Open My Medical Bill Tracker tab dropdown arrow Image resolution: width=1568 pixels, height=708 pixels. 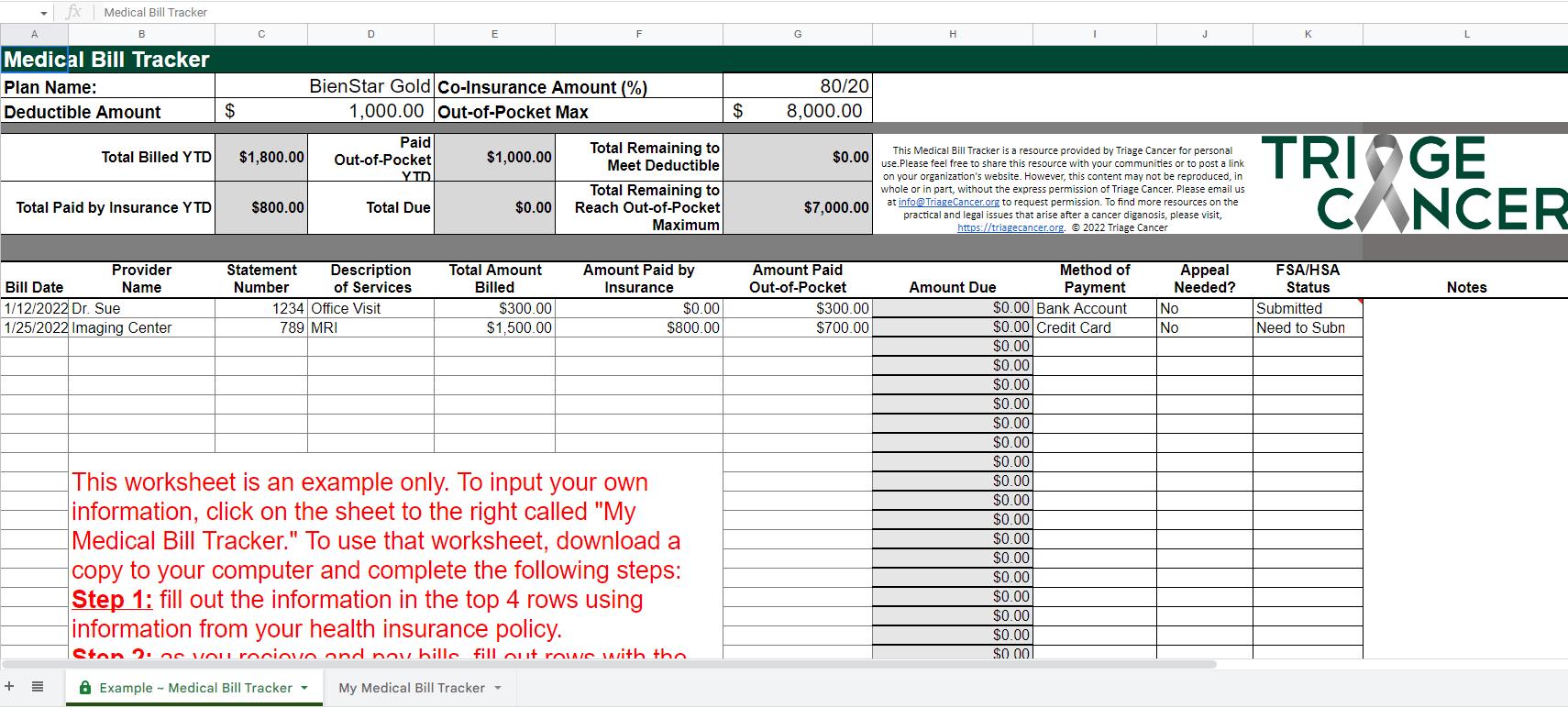[498, 688]
